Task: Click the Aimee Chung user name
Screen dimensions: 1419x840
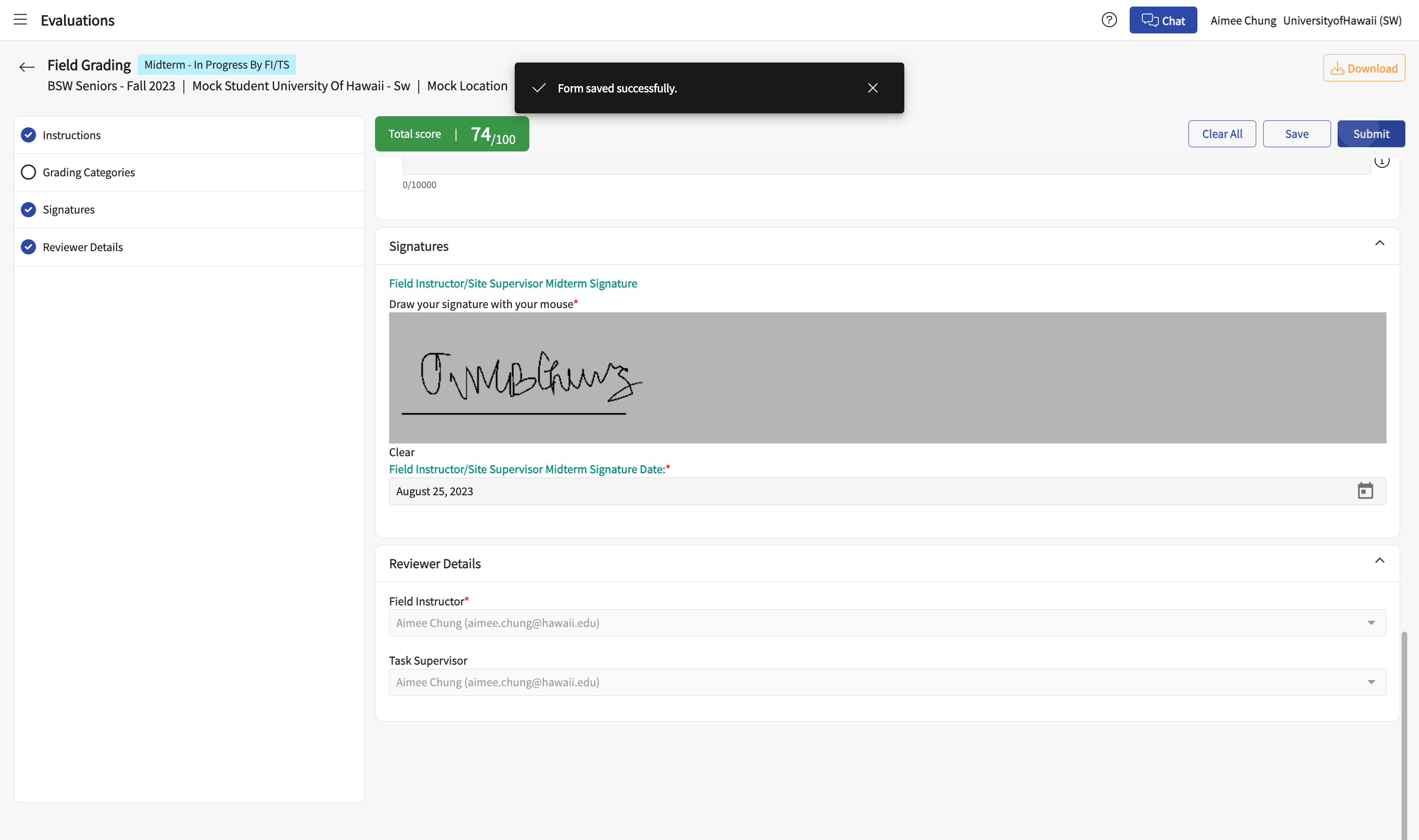Action: 1243,20
